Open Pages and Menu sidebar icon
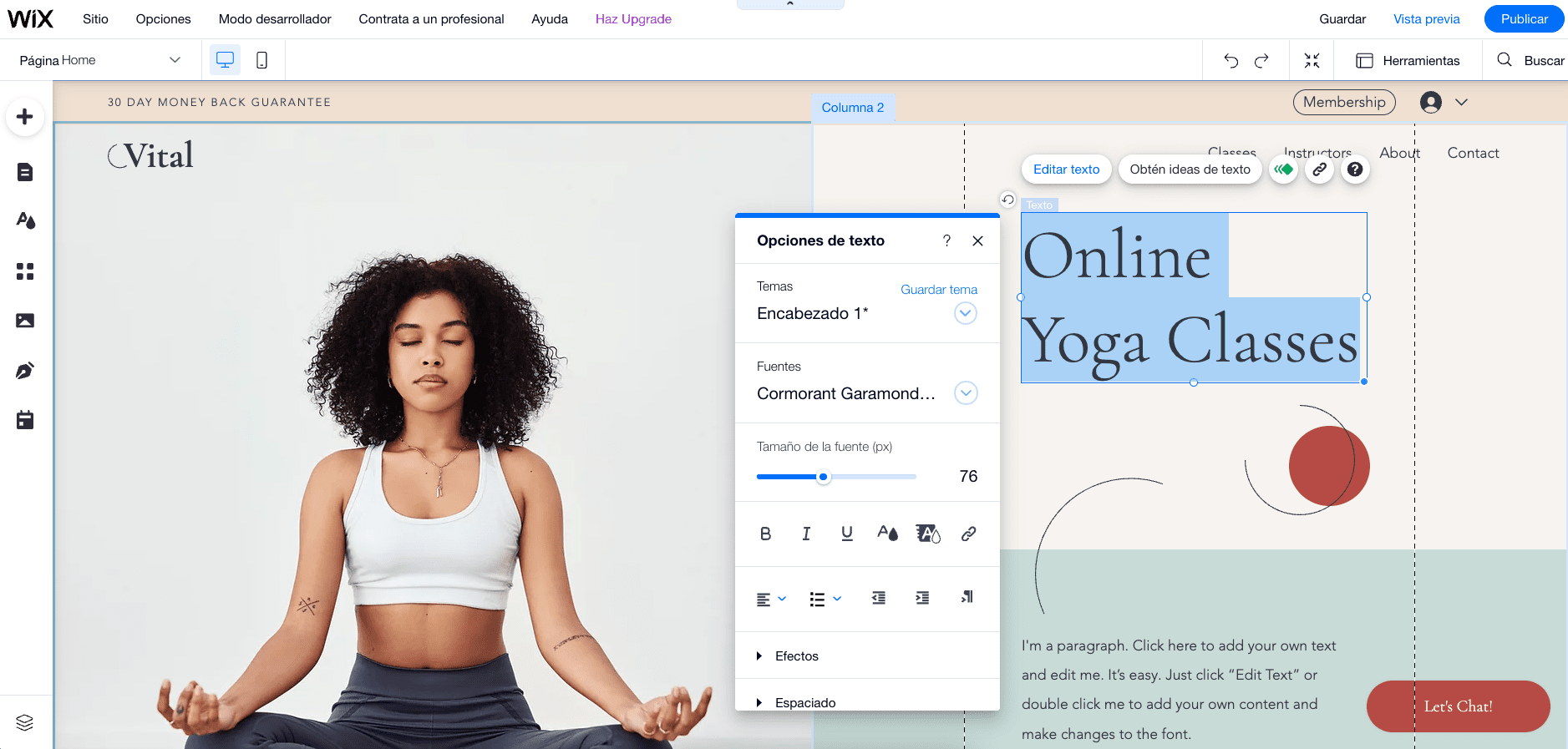This screenshot has height=749, width=1568. 25,172
